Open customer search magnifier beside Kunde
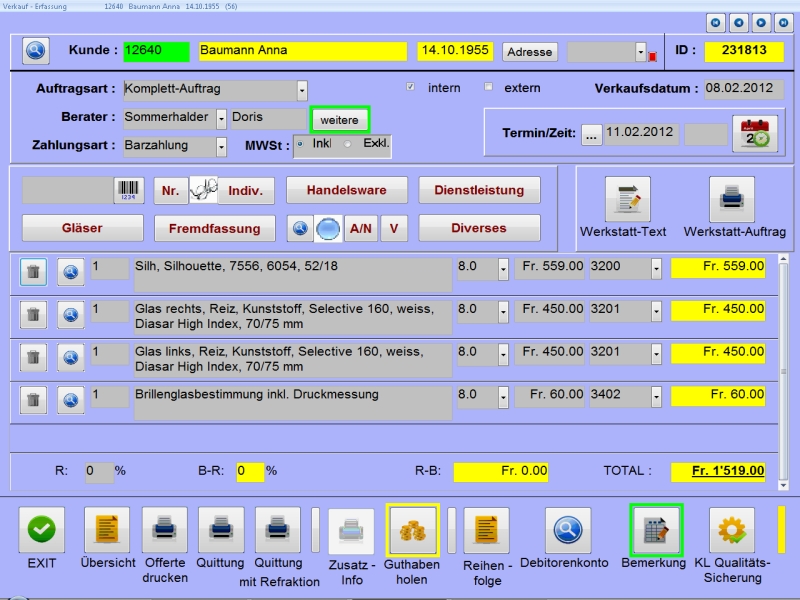This screenshot has width=800, height=600. point(36,51)
